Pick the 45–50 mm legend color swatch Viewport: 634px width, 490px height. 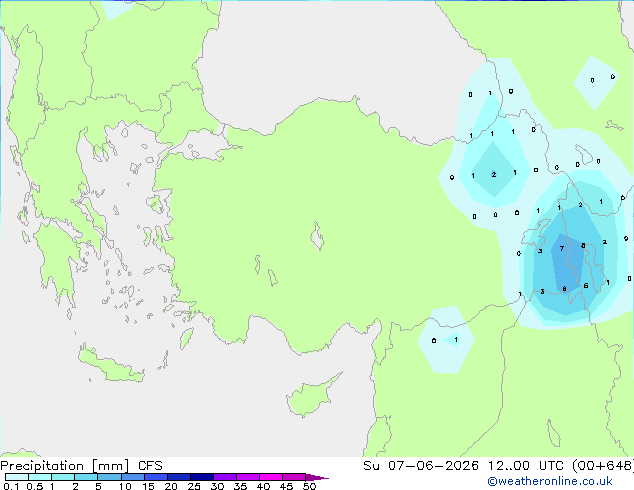click(x=294, y=477)
